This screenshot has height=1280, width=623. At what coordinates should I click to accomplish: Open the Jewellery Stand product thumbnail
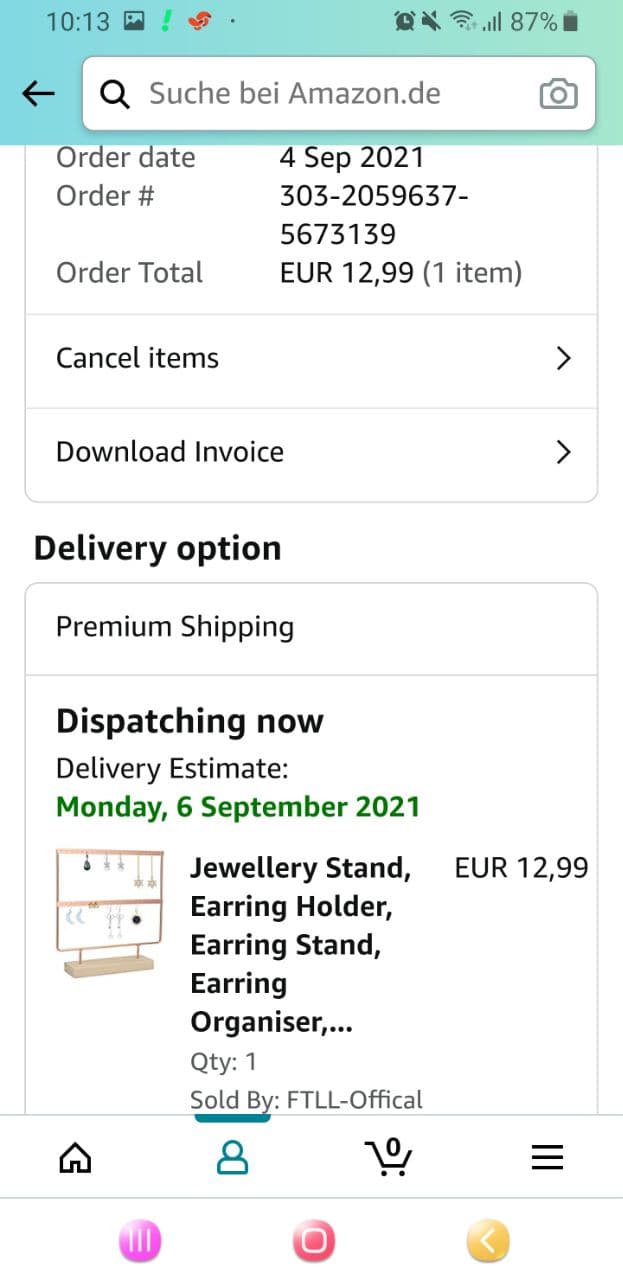click(x=108, y=910)
